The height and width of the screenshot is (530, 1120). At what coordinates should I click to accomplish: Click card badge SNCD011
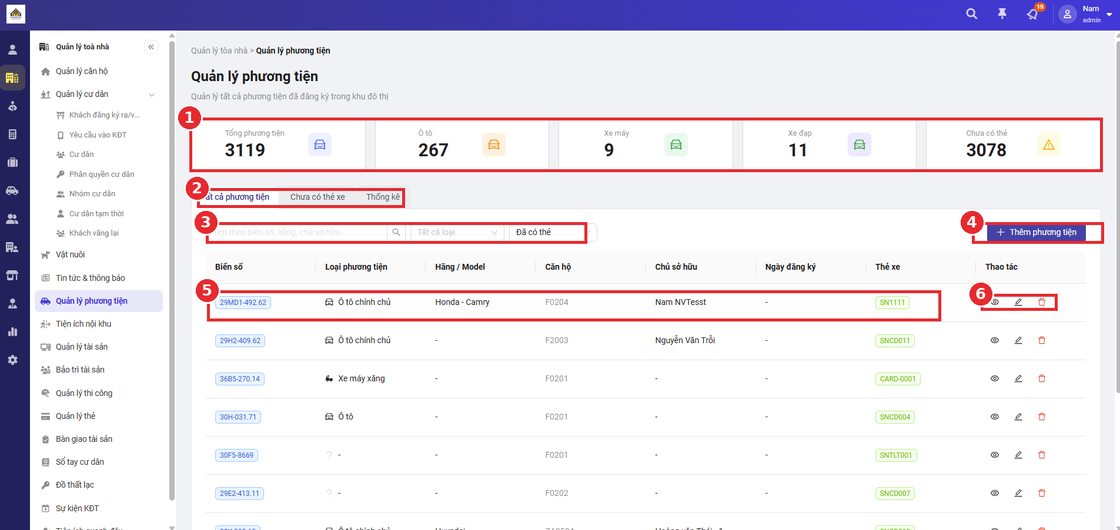coord(894,341)
